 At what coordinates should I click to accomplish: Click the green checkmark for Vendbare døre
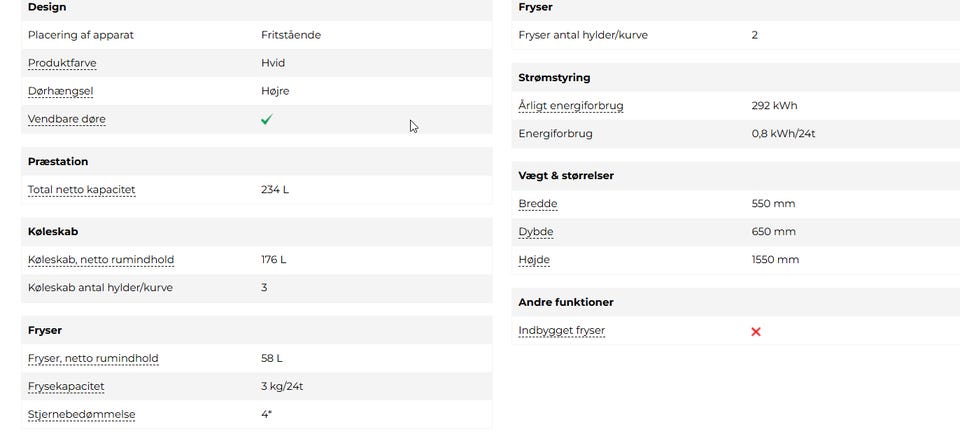pyautogui.click(x=267, y=119)
